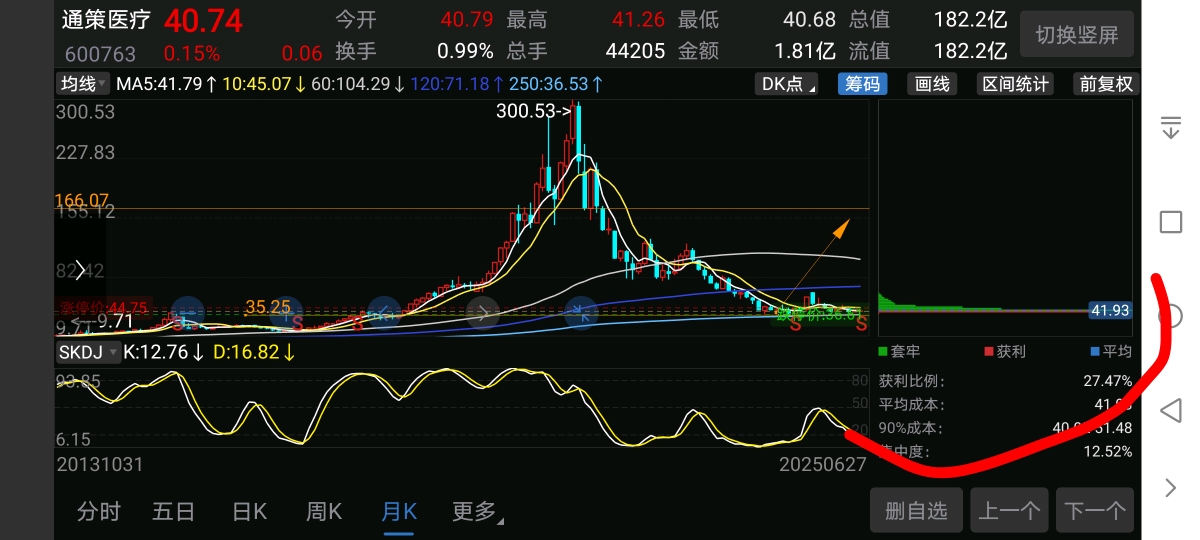This screenshot has height=540, width=1200.
Task: Tap the 涨停价 44.75 label on chart
Action: [104, 307]
